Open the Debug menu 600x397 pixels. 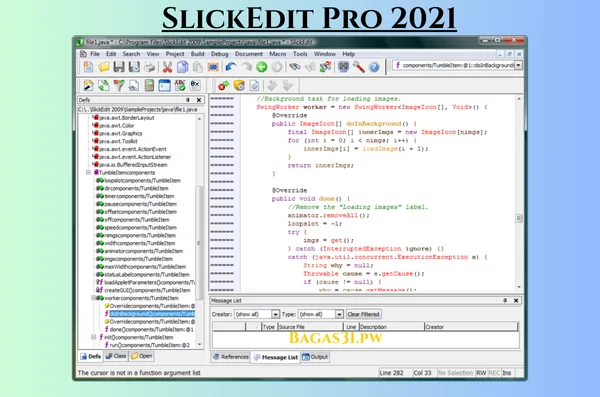219,54
